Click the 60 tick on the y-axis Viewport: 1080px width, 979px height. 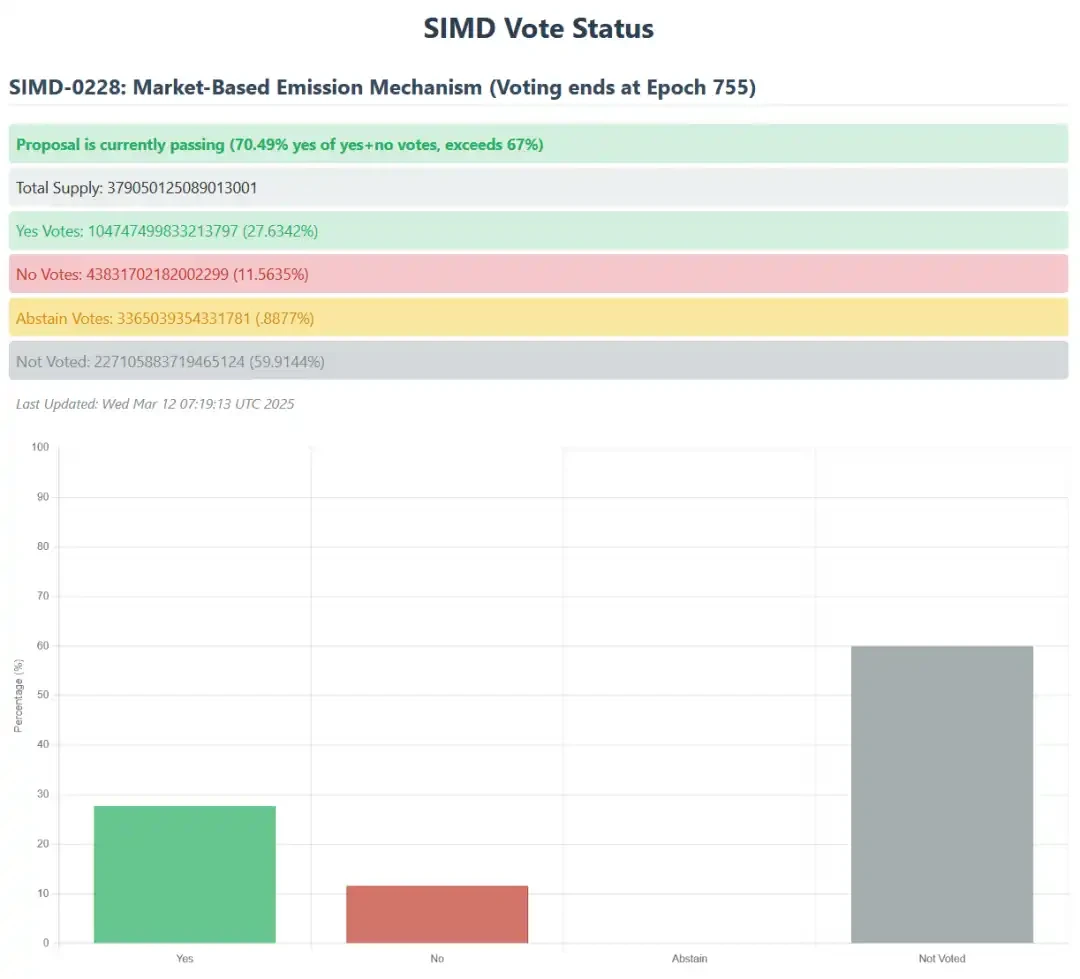[x=43, y=646]
